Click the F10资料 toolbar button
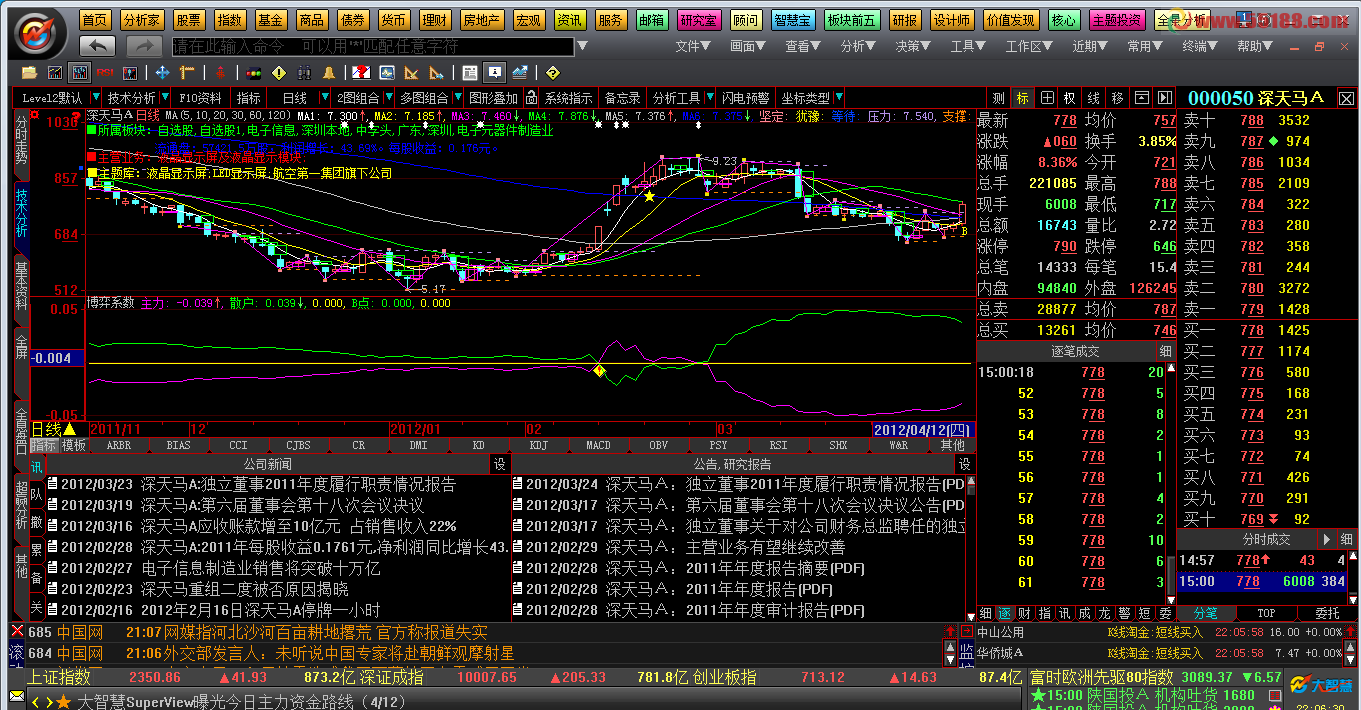Viewport: 1361px width, 710px height. [200, 98]
